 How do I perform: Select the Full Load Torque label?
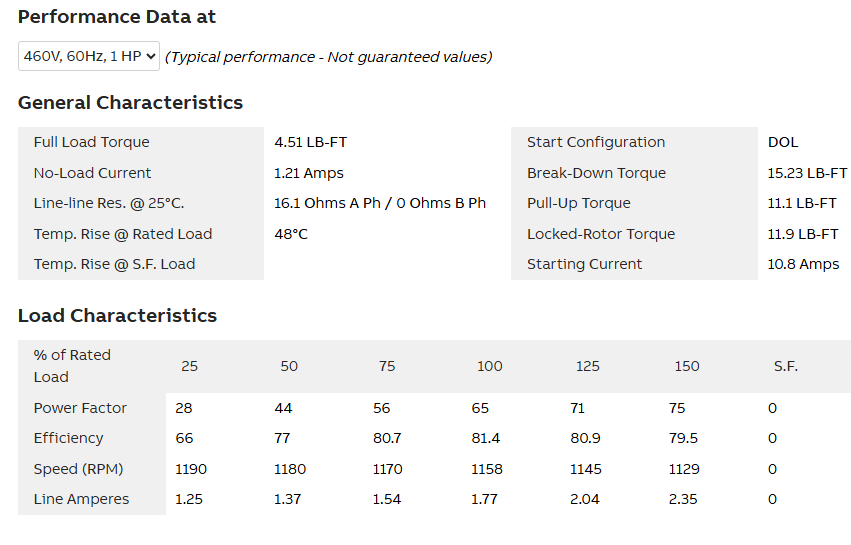tap(91, 142)
